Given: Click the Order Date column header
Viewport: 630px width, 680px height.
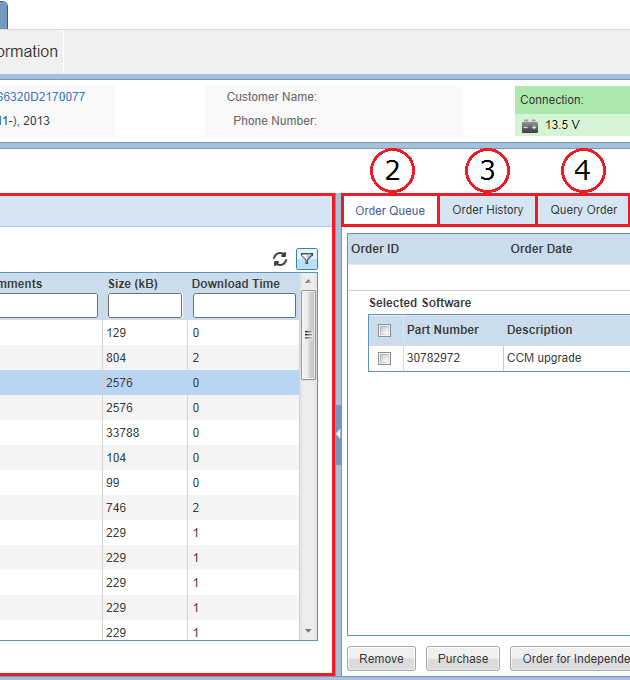Looking at the screenshot, I should click(x=541, y=249).
